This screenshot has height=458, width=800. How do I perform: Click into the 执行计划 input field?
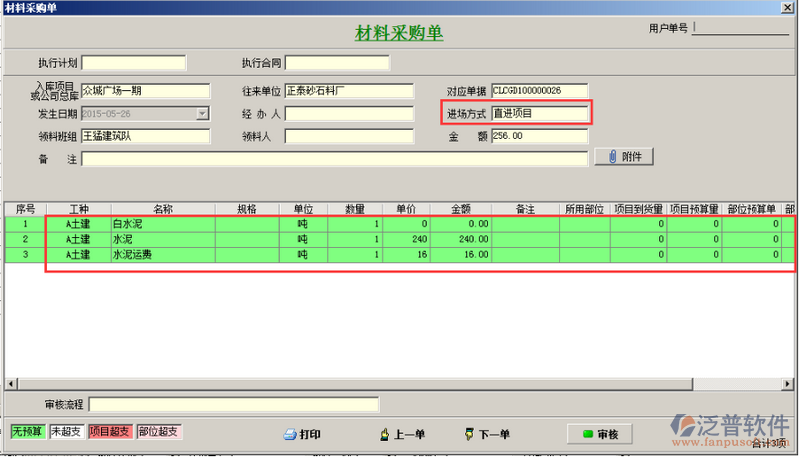(133, 63)
